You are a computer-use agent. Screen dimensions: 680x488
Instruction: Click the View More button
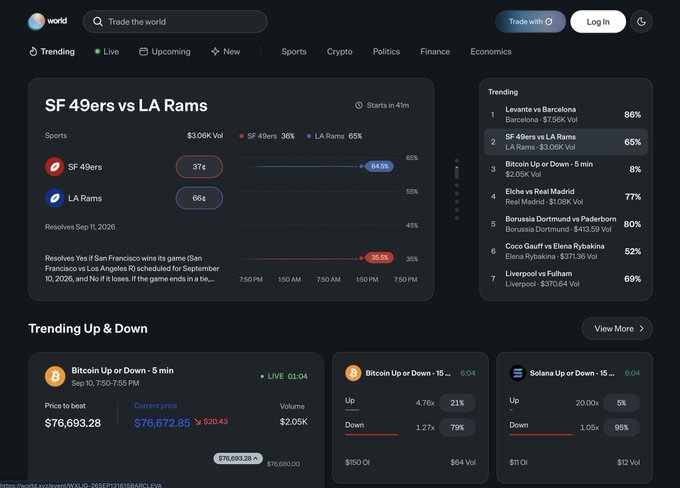tap(617, 329)
